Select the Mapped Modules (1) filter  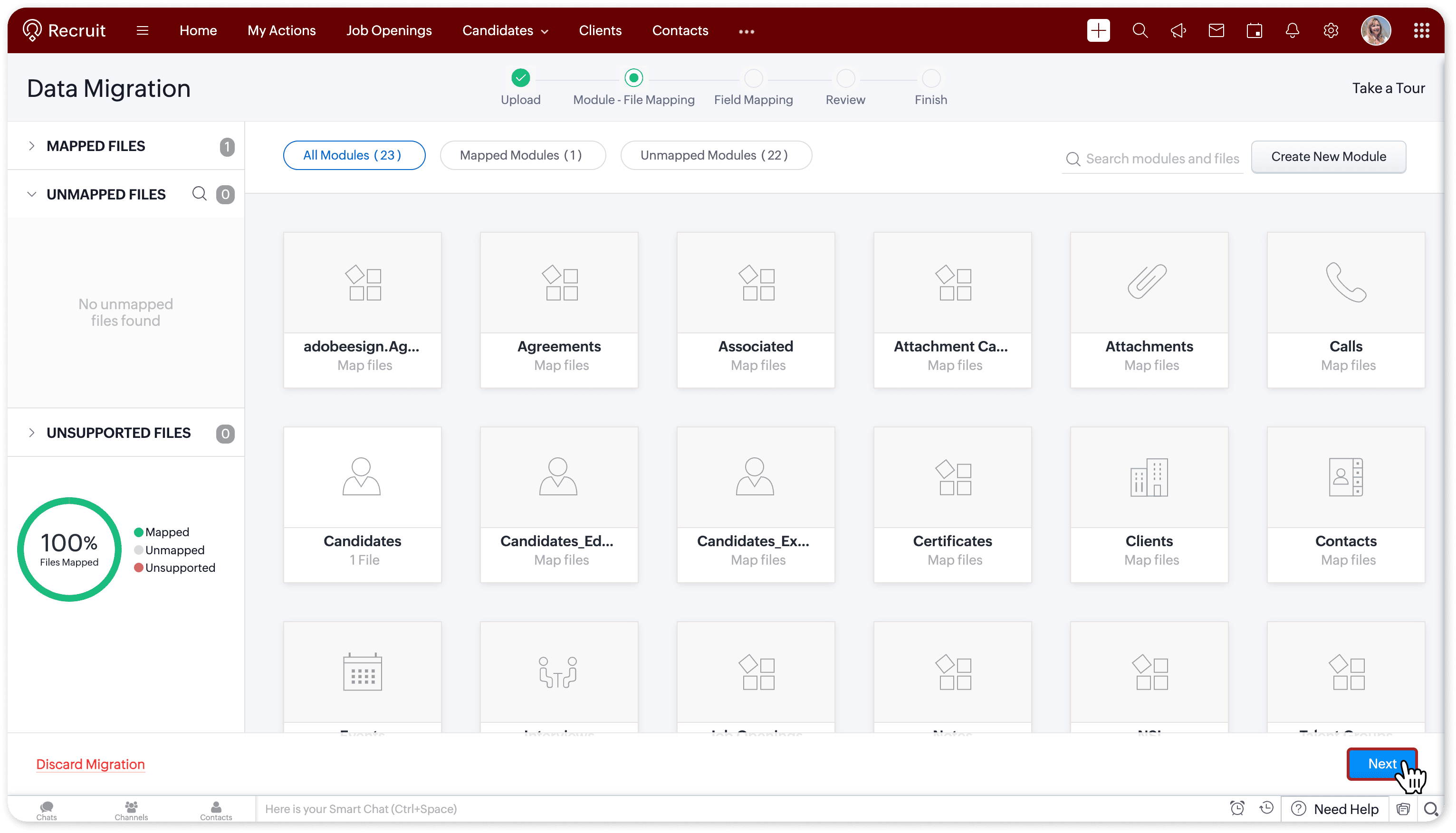pos(522,155)
